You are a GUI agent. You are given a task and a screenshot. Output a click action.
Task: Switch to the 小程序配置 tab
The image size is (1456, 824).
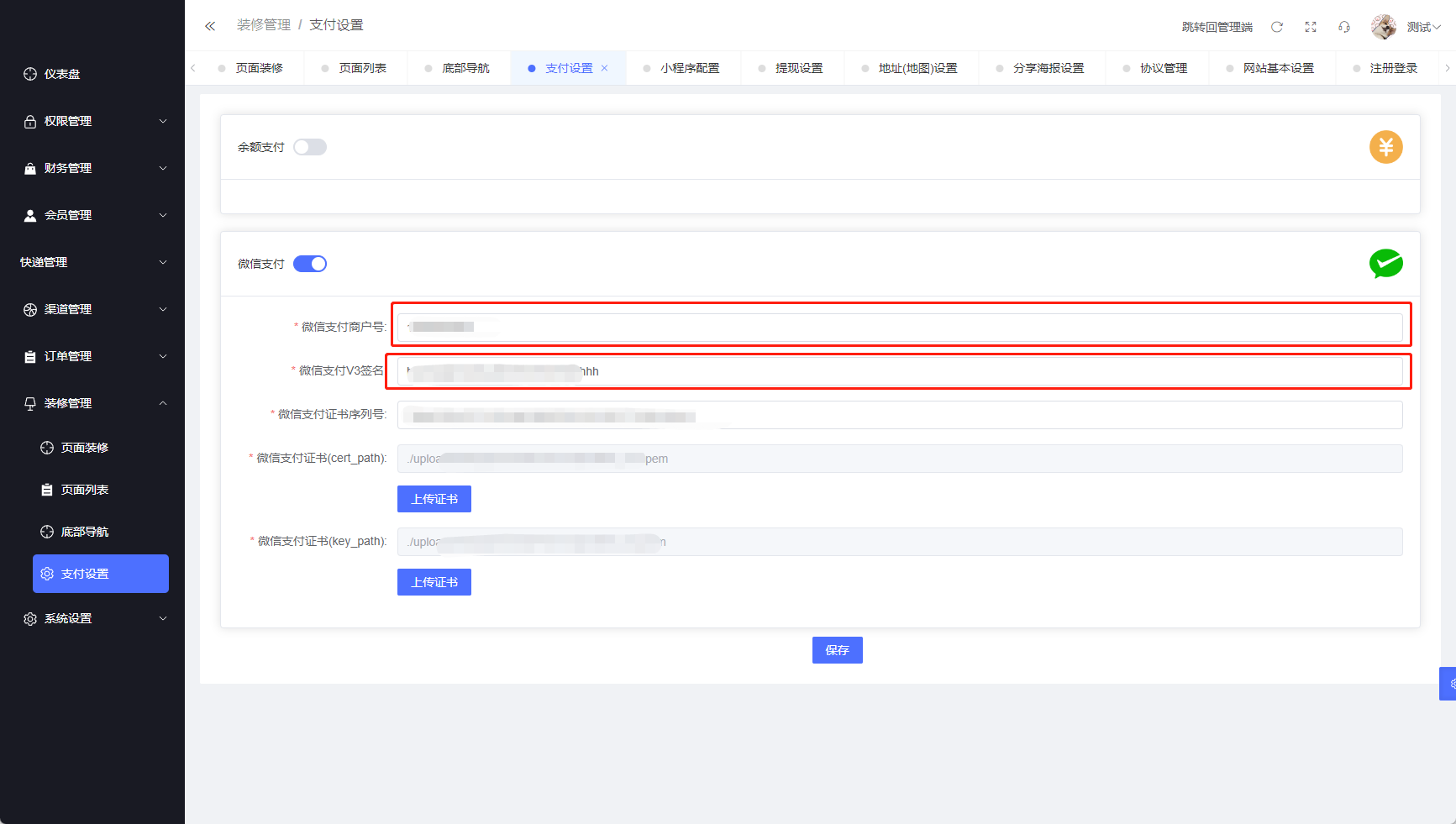coord(689,68)
